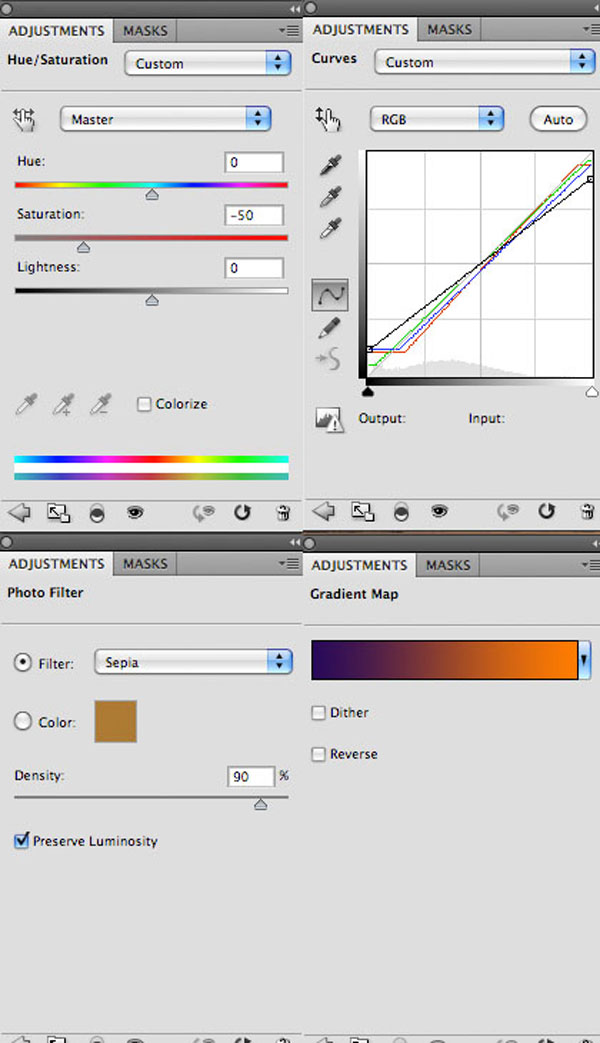Image resolution: width=600 pixels, height=1043 pixels.
Task: Enable the Colorize checkbox
Action: (144, 404)
